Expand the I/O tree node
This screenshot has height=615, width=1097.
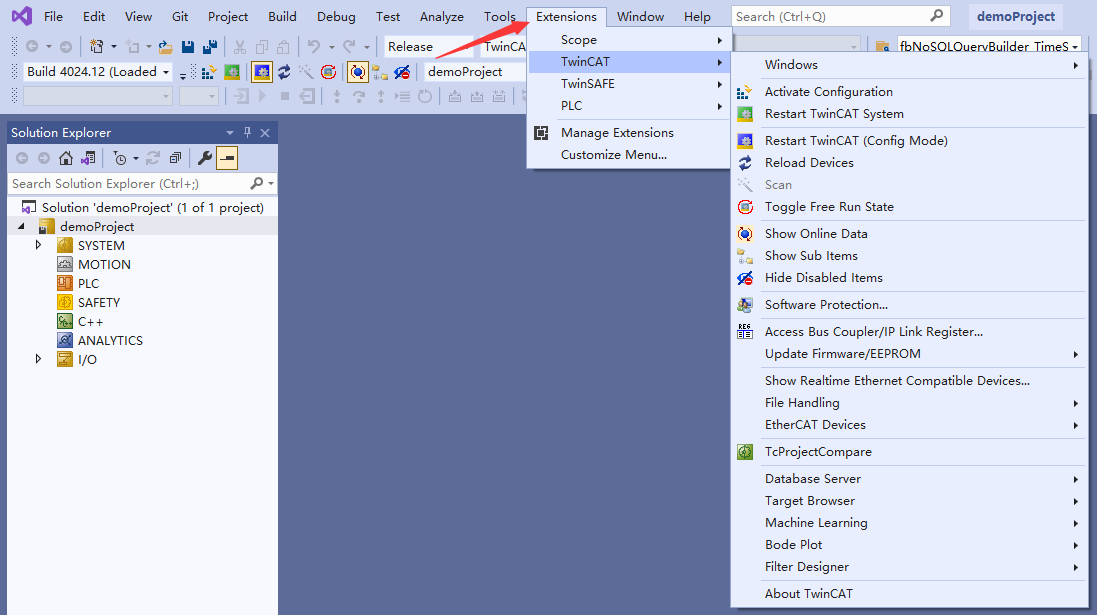(39, 359)
